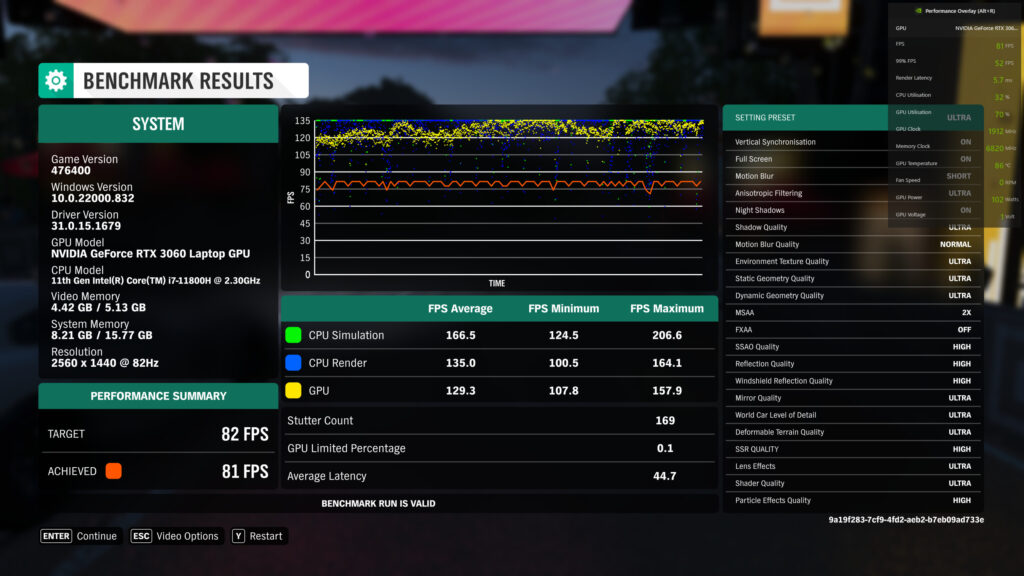Select the ENTER key icon for Continue
The width and height of the screenshot is (1024, 576).
click(x=56, y=536)
